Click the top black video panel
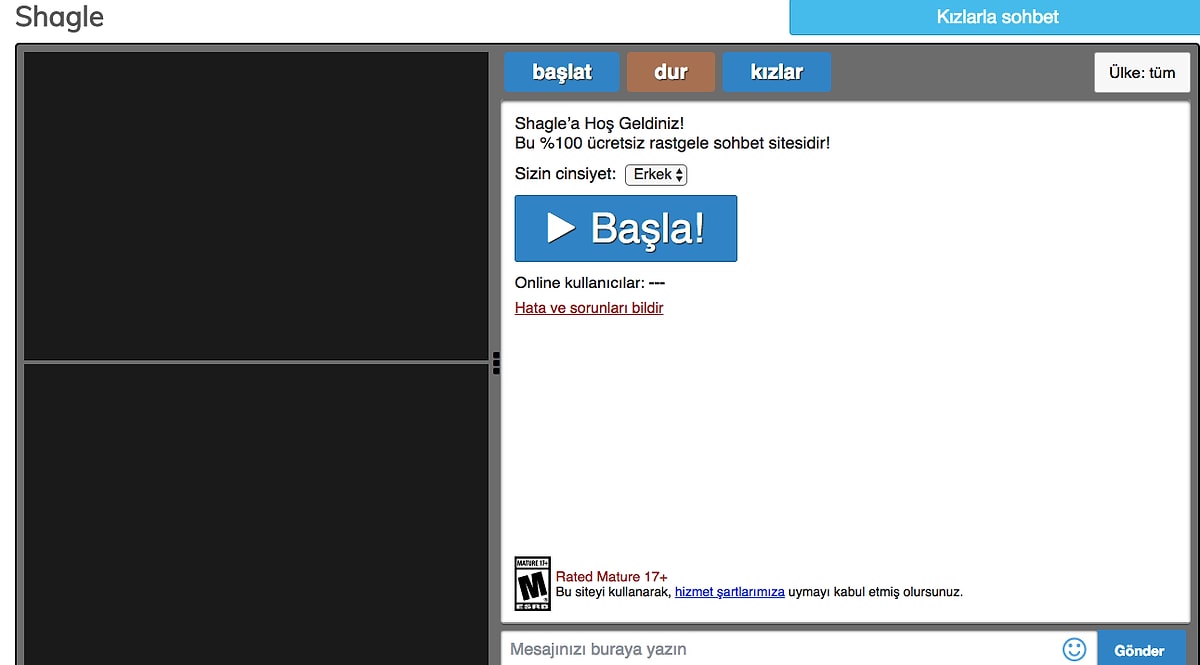This screenshot has width=1200, height=665. coord(256,205)
